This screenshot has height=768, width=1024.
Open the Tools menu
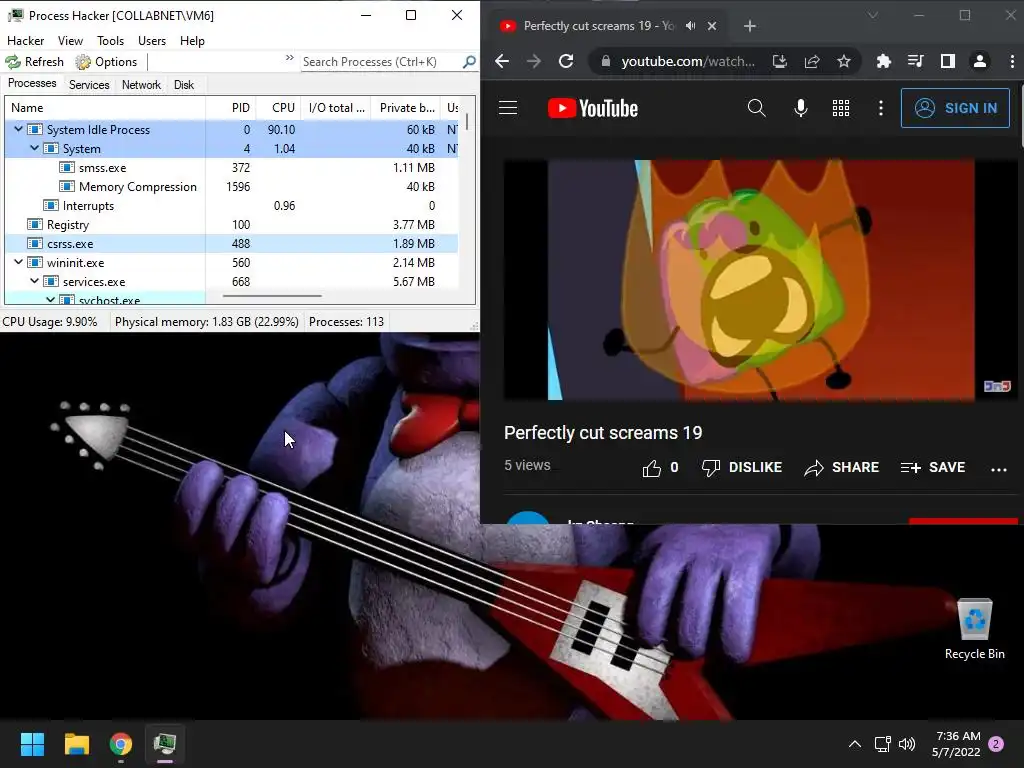pyautogui.click(x=110, y=40)
